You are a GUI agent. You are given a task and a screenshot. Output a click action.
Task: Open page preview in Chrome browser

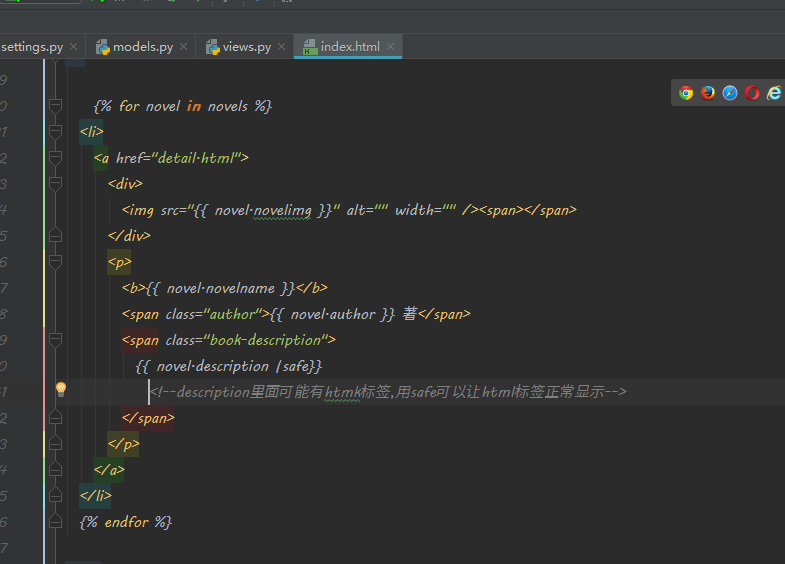[x=686, y=93]
